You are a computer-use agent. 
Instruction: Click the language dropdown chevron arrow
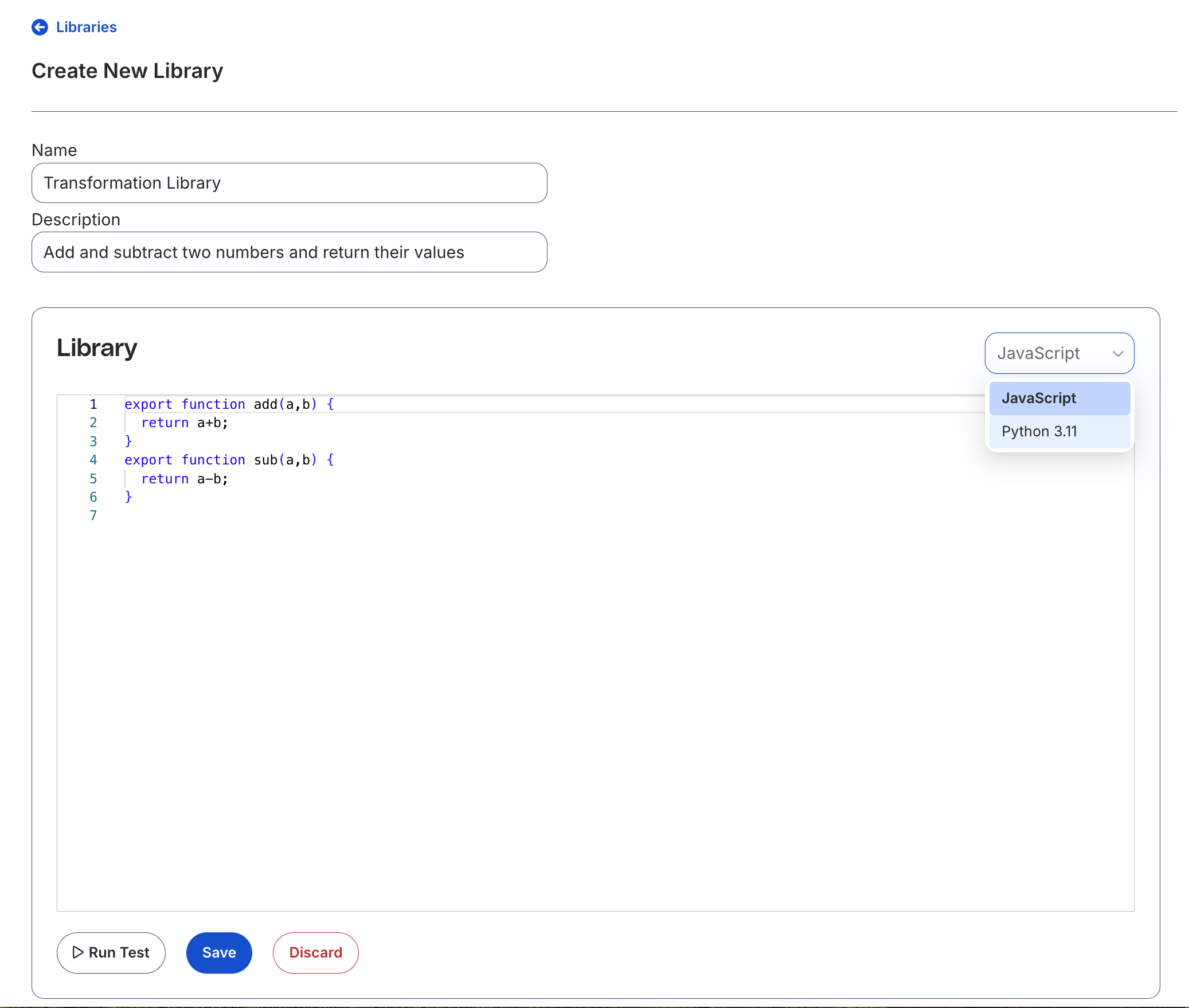(1118, 354)
